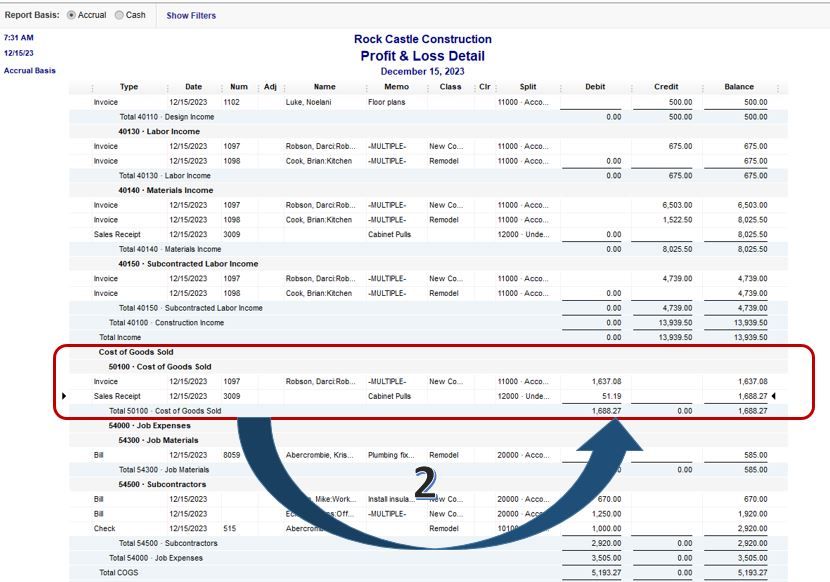Click the Floor plans memo

pos(386,102)
